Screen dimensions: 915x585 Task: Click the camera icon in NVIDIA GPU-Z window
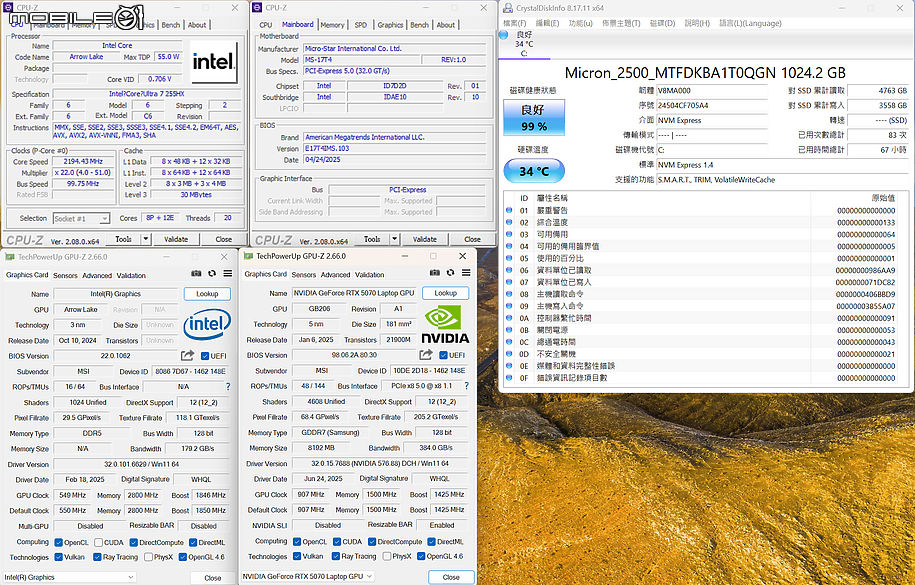435,273
